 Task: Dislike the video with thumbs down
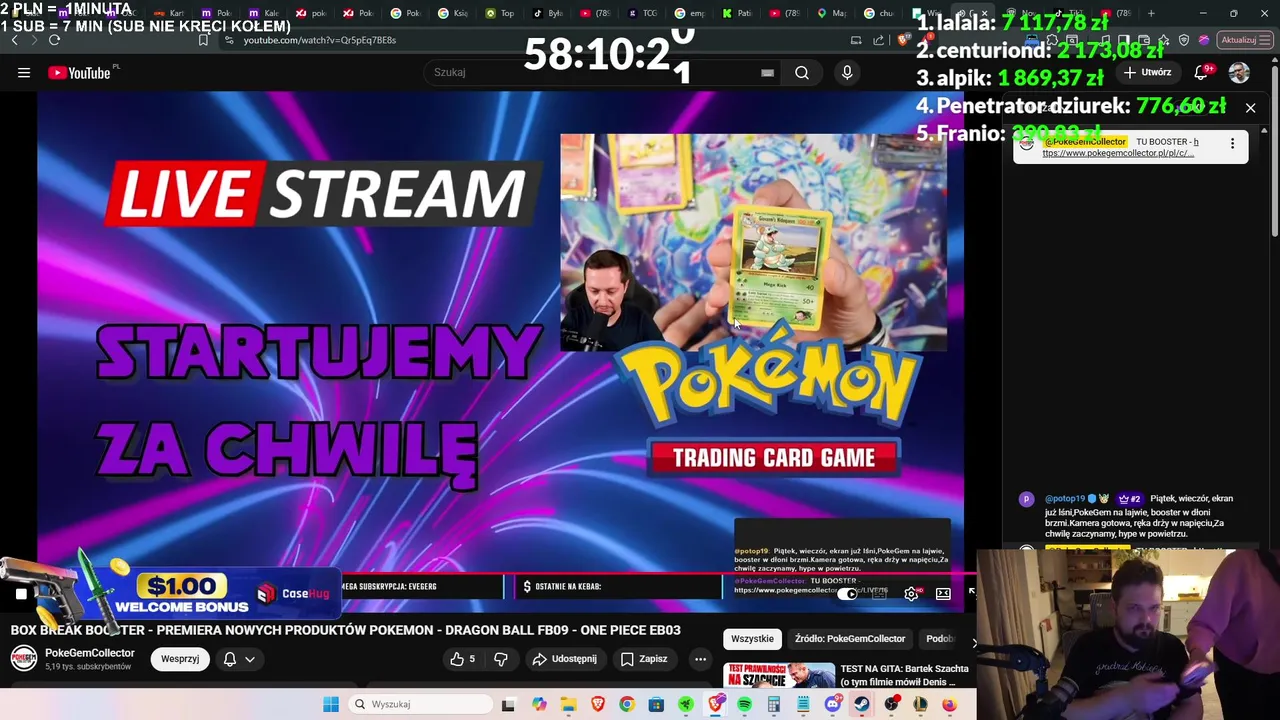point(501,659)
